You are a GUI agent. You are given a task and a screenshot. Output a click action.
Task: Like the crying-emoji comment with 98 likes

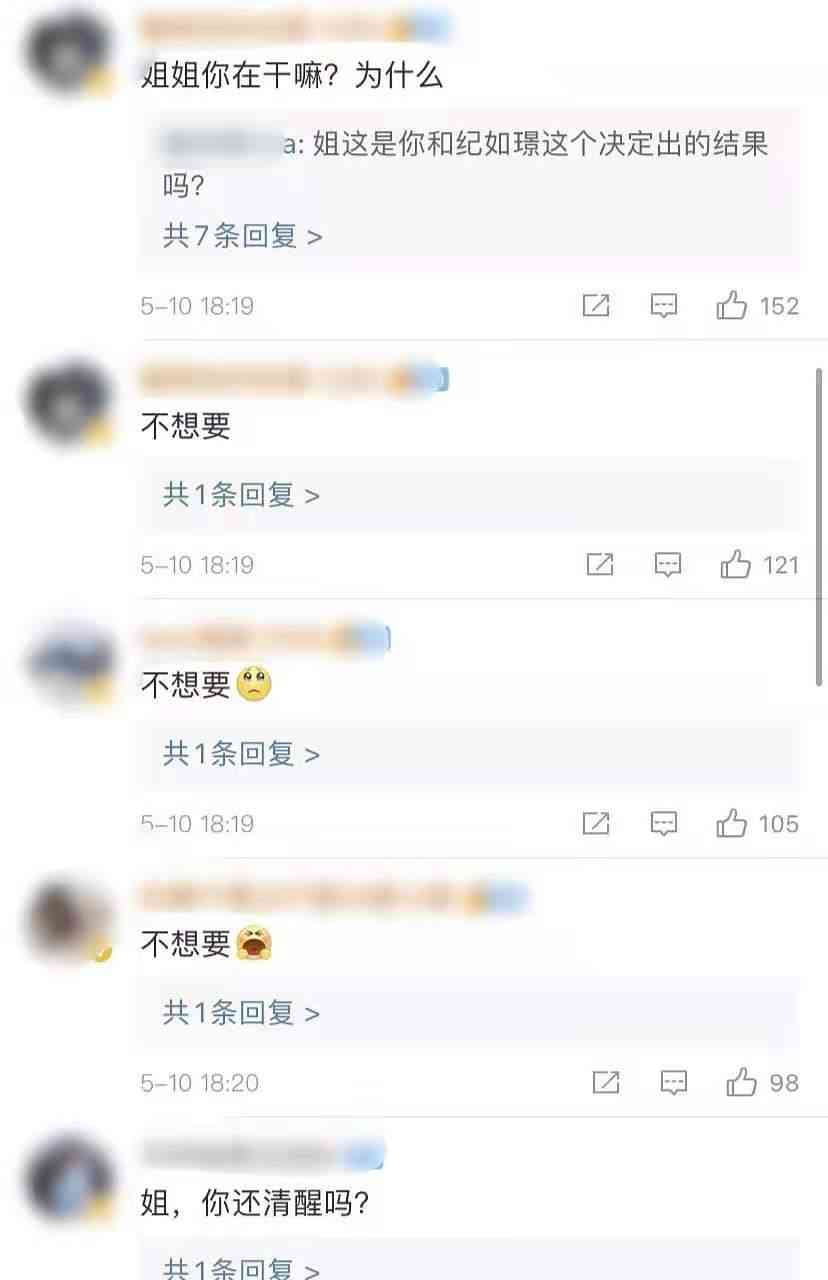click(x=741, y=1082)
